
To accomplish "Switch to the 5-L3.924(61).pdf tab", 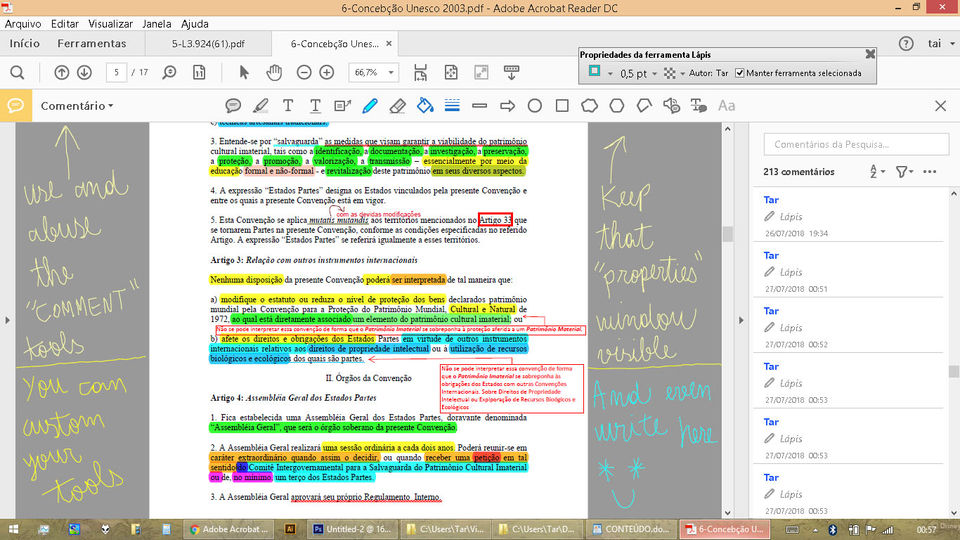I will point(208,44).
